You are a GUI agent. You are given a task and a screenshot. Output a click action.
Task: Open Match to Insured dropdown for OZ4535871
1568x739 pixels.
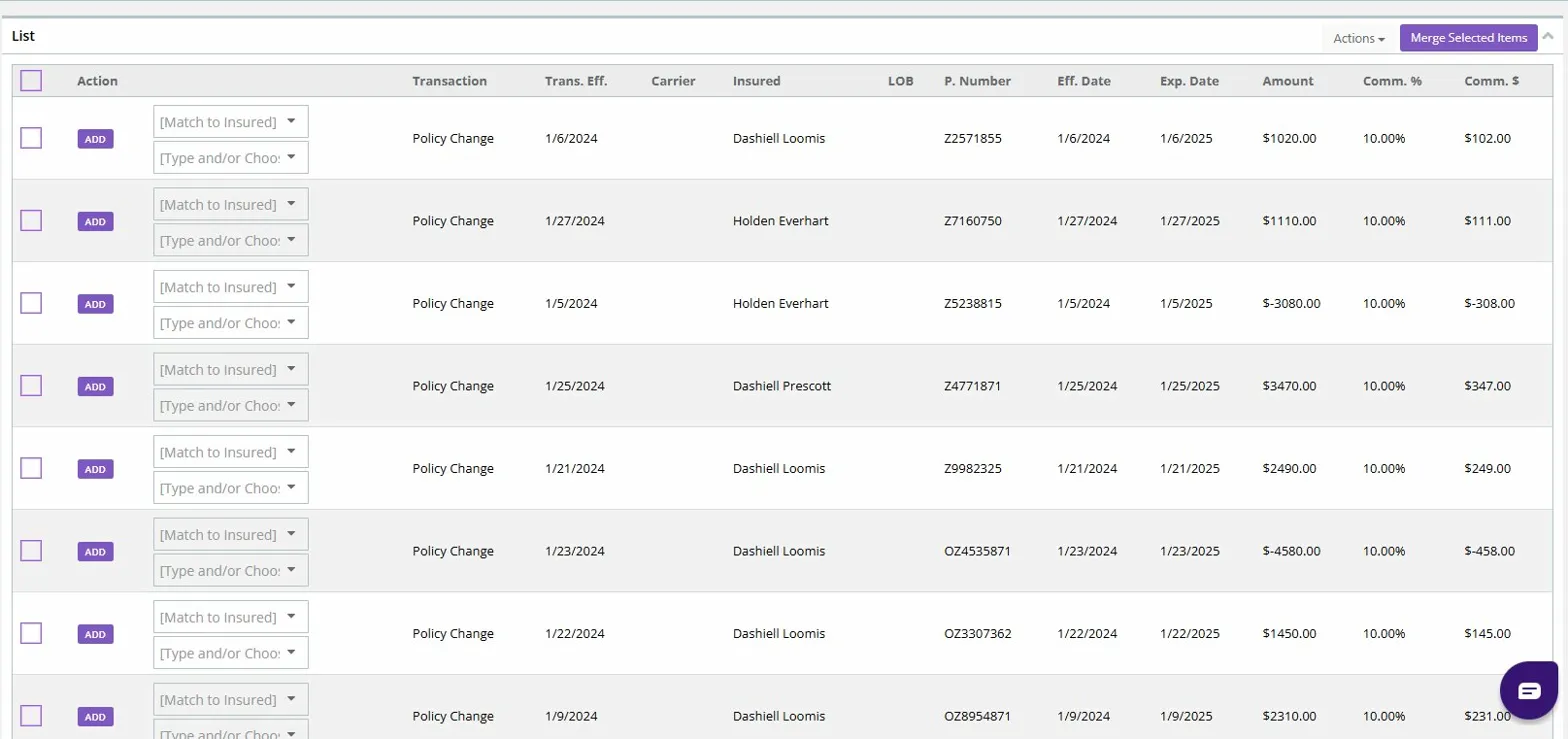click(231, 534)
